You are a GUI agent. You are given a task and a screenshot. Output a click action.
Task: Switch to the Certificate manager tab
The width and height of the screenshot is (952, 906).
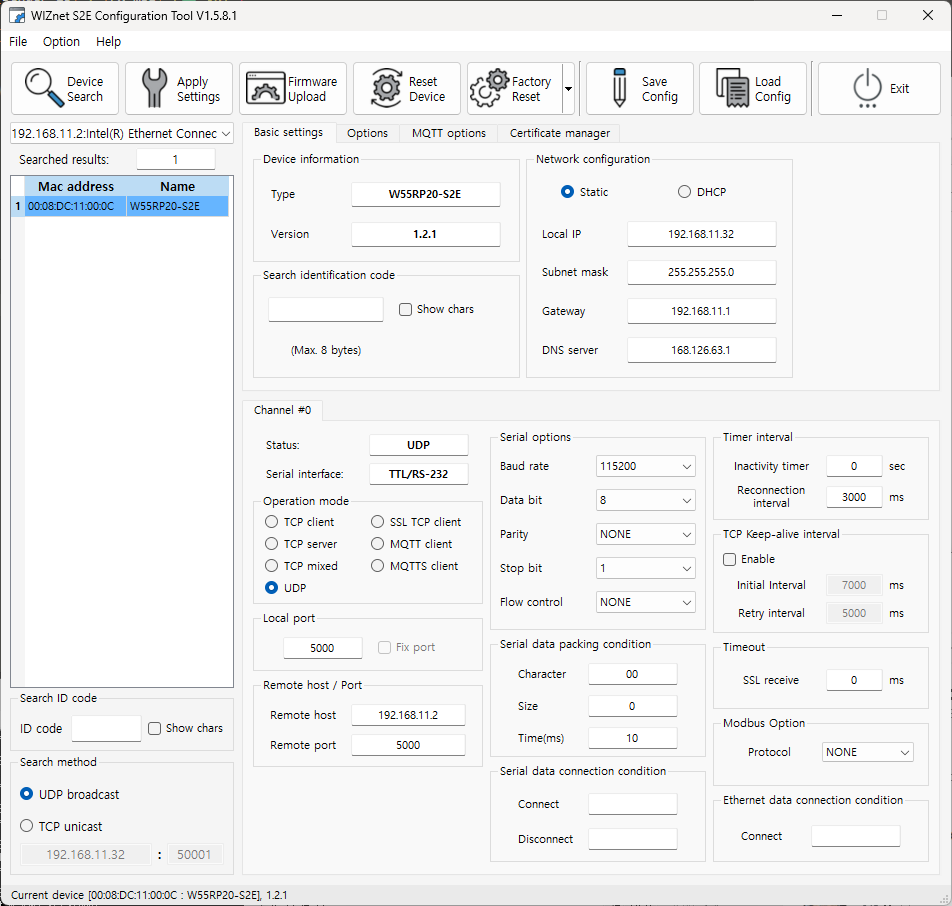click(559, 133)
